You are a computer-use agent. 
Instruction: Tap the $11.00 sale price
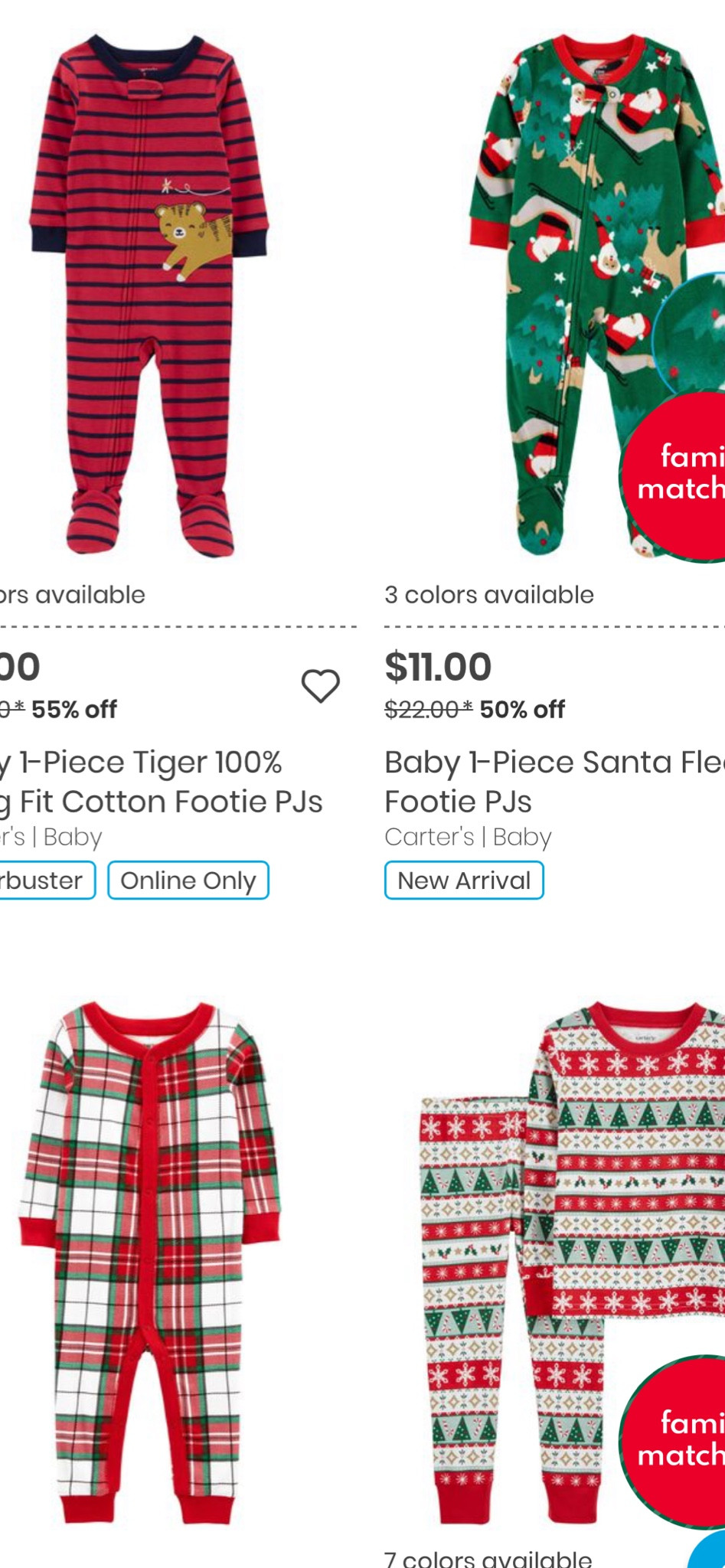(438, 666)
